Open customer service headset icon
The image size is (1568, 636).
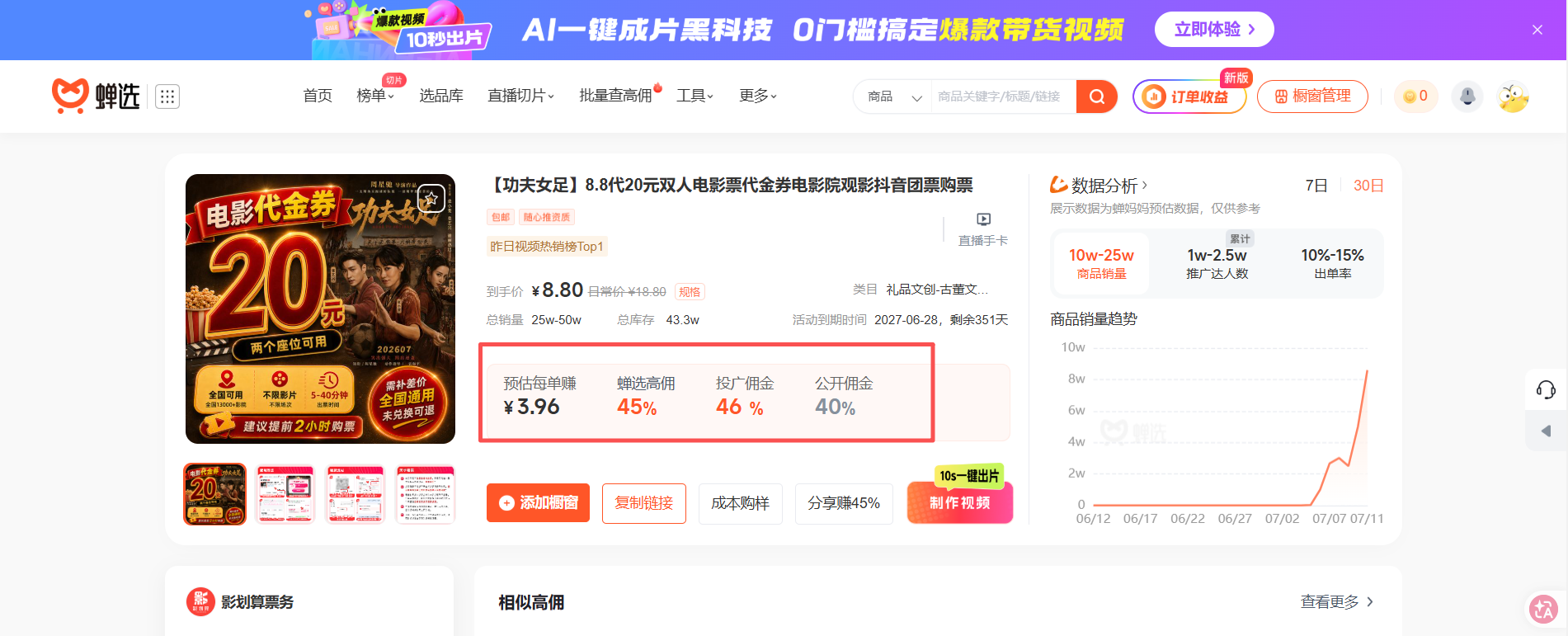click(x=1546, y=389)
